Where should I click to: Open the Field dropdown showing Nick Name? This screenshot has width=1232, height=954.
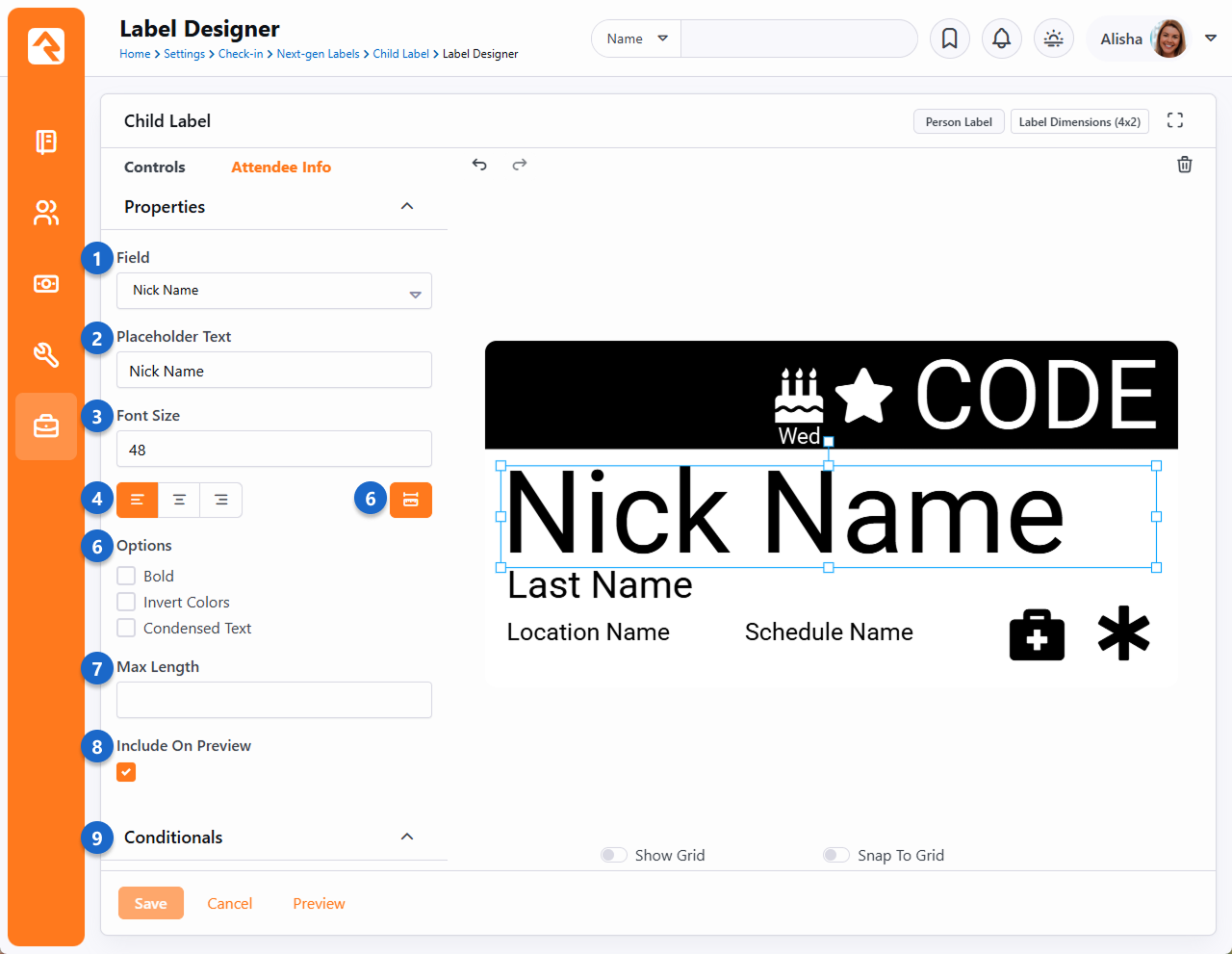[x=274, y=291]
